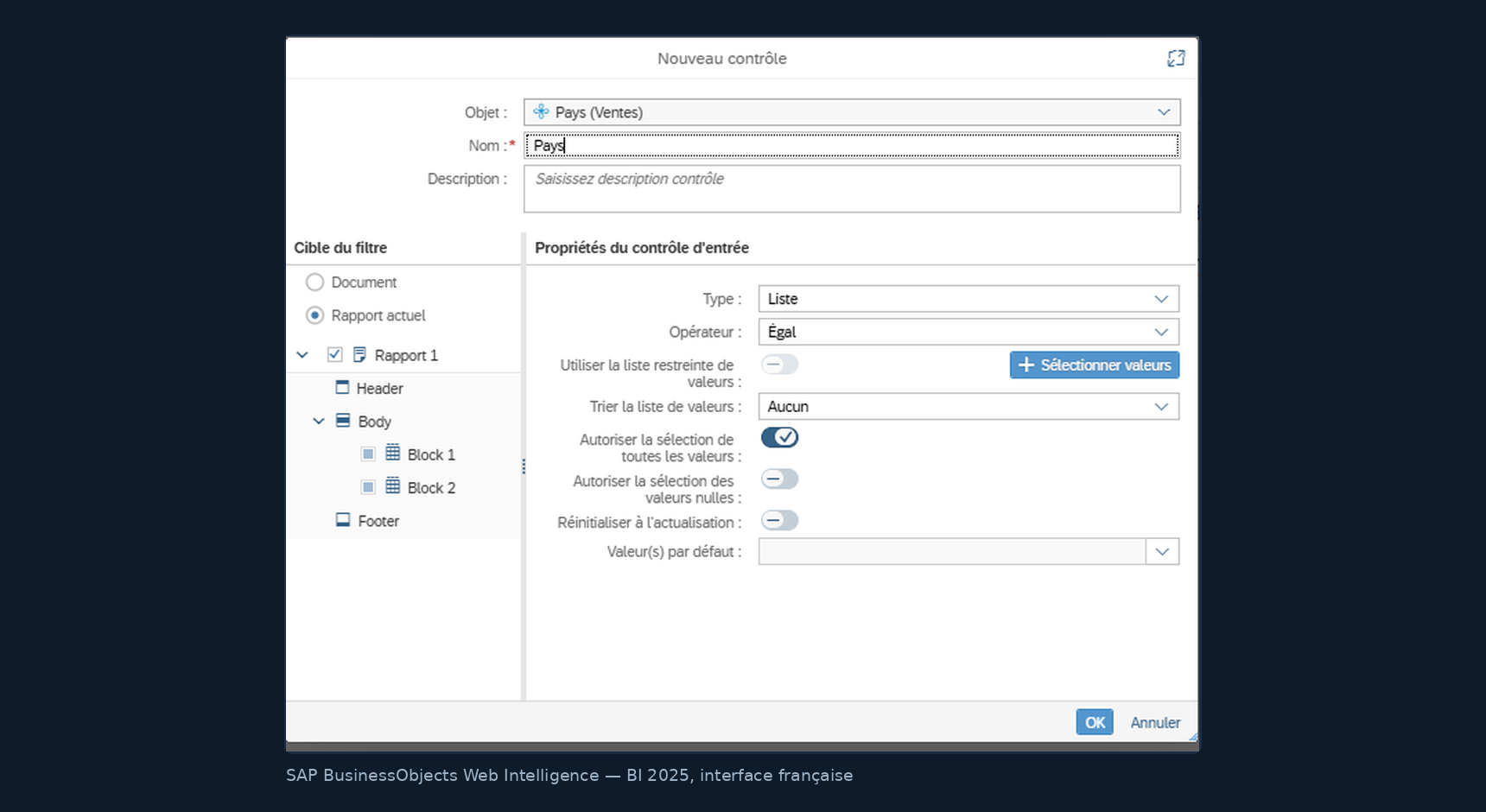Click the Body section icon
This screenshot has width=1486, height=812.
(343, 421)
